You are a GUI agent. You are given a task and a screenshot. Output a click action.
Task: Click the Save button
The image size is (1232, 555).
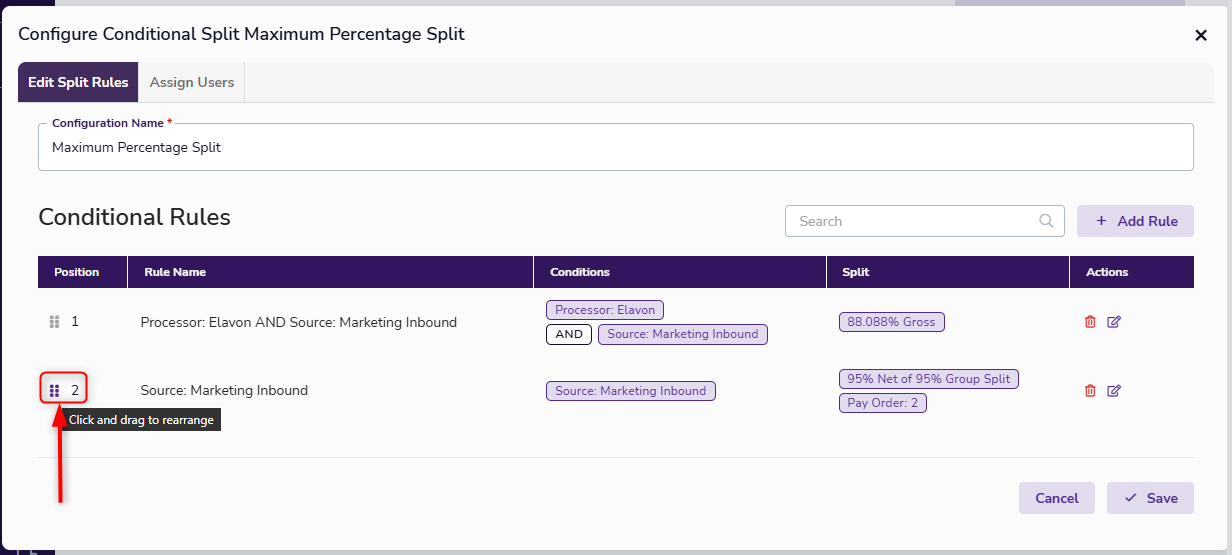1150,498
